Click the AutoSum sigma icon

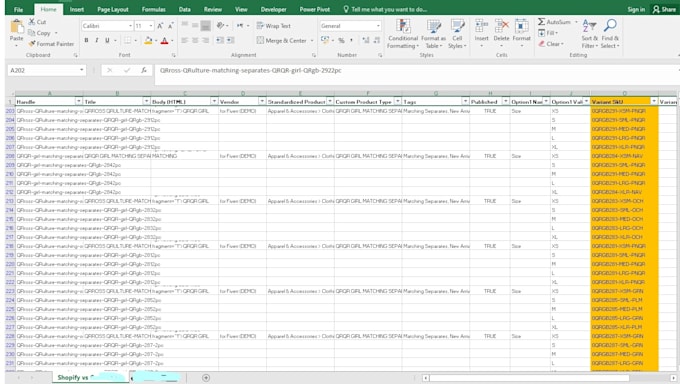tap(542, 22)
